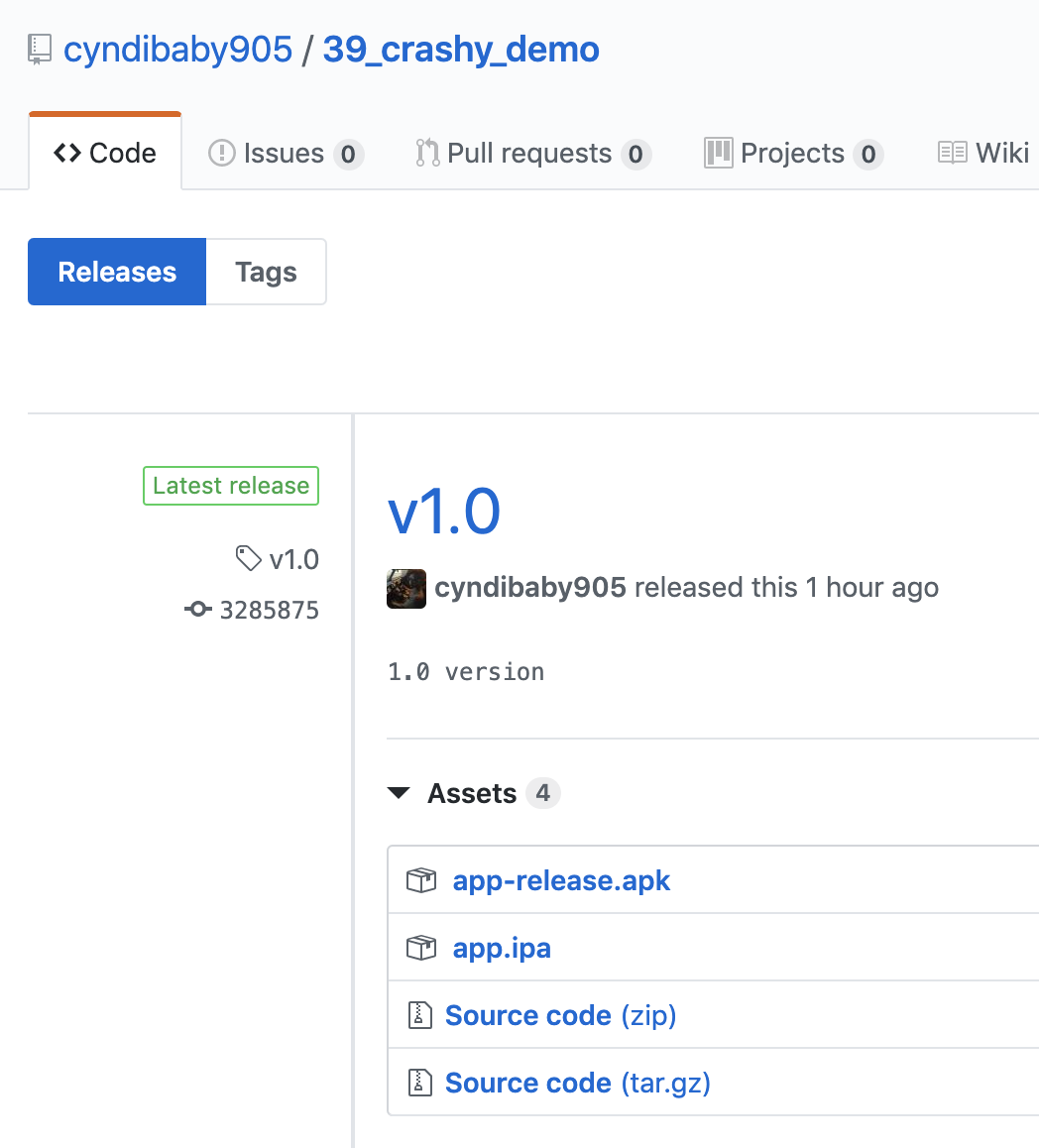Image resolution: width=1039 pixels, height=1148 pixels.
Task: Click the package icon beside app.ipa
Action: pyautogui.click(x=421, y=948)
